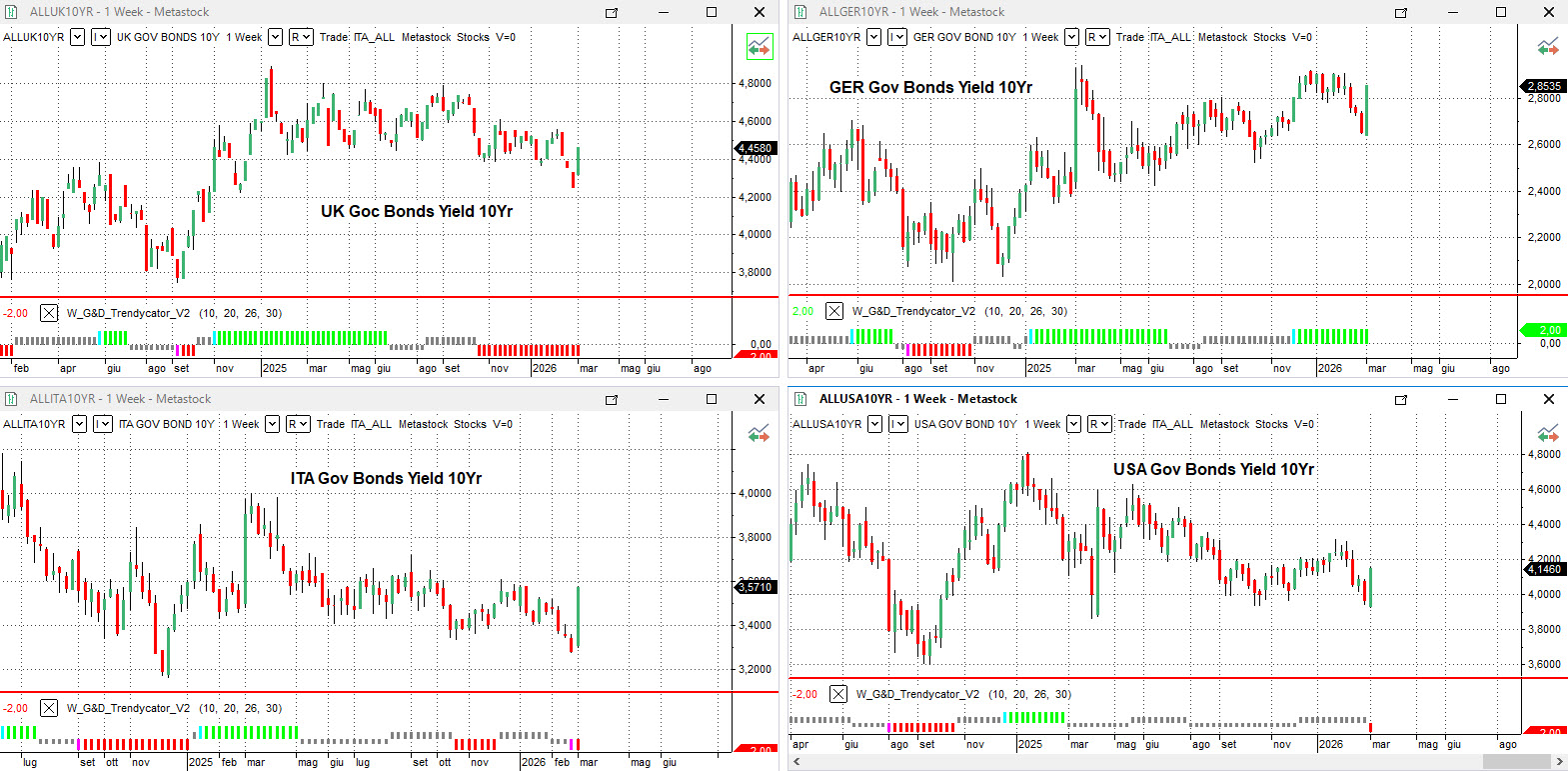This screenshot has width=1568, height=771.
Task: Click the trade arrows icon in USA chart
Action: 1548,434
